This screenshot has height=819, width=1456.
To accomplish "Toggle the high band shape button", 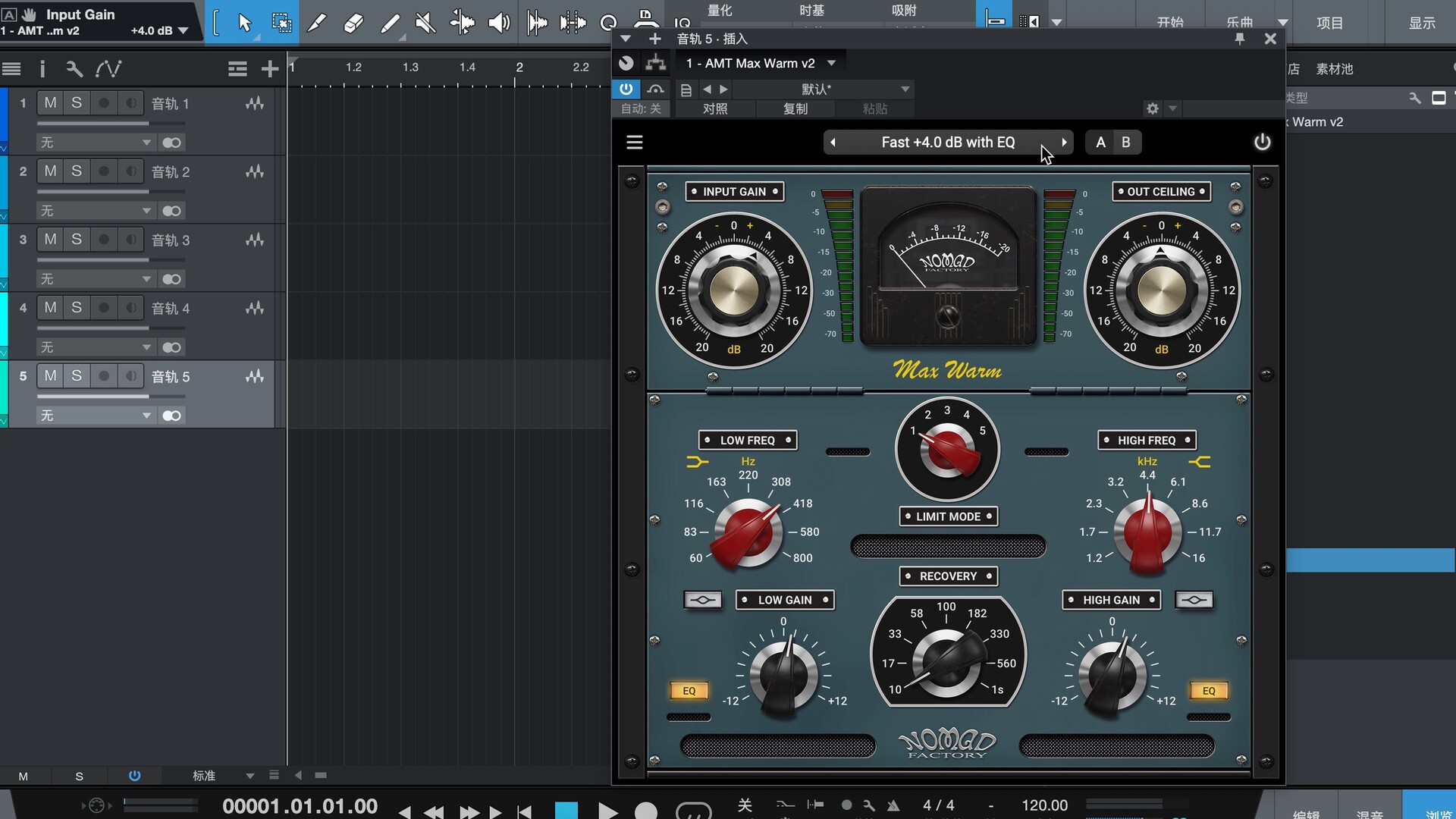I will [x=1194, y=600].
